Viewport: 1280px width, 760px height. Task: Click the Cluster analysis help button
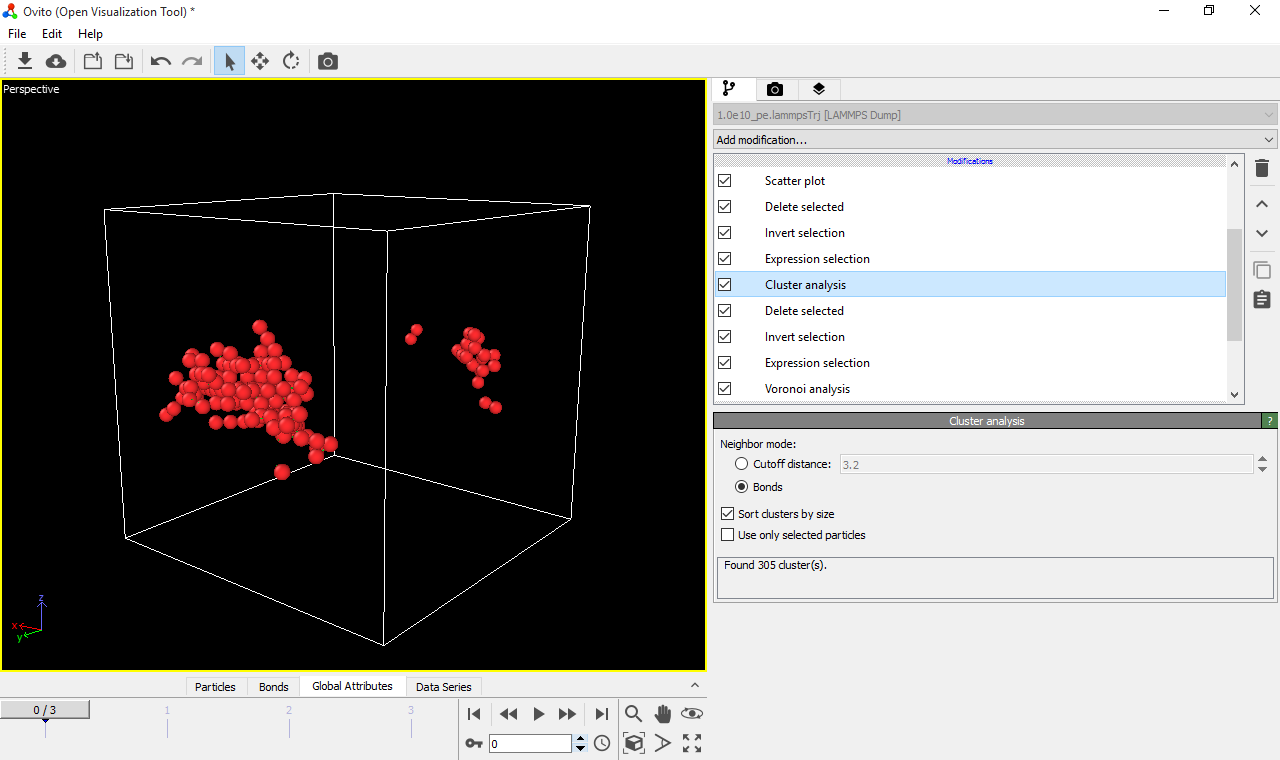tap(1269, 420)
